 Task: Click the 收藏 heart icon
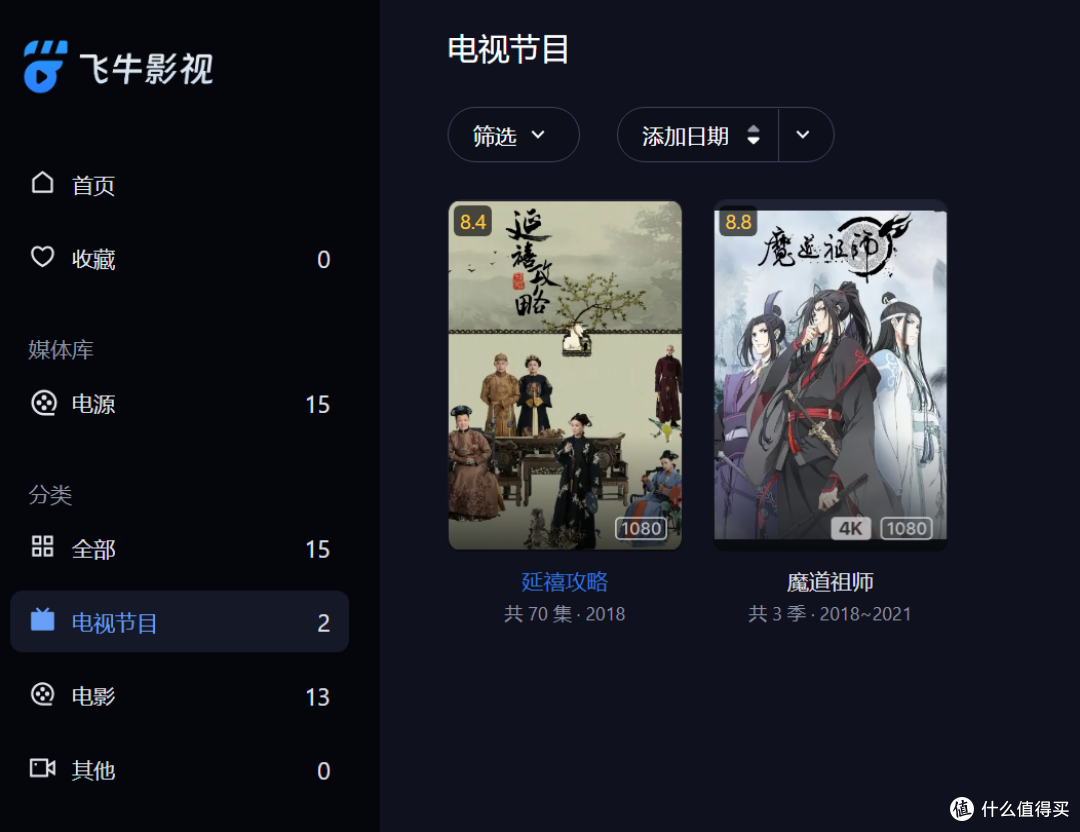click(x=42, y=256)
